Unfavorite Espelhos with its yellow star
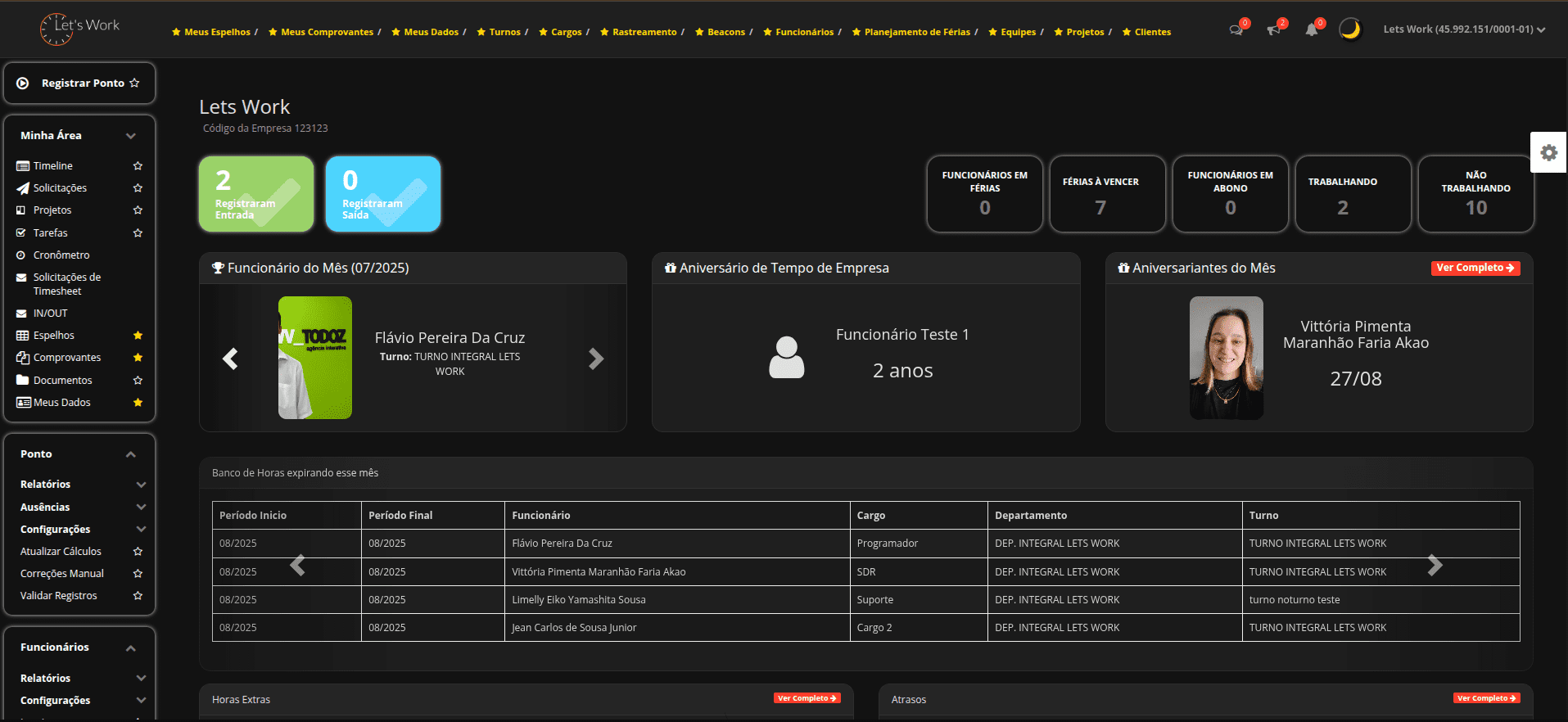The width and height of the screenshot is (1568, 722). click(x=138, y=335)
